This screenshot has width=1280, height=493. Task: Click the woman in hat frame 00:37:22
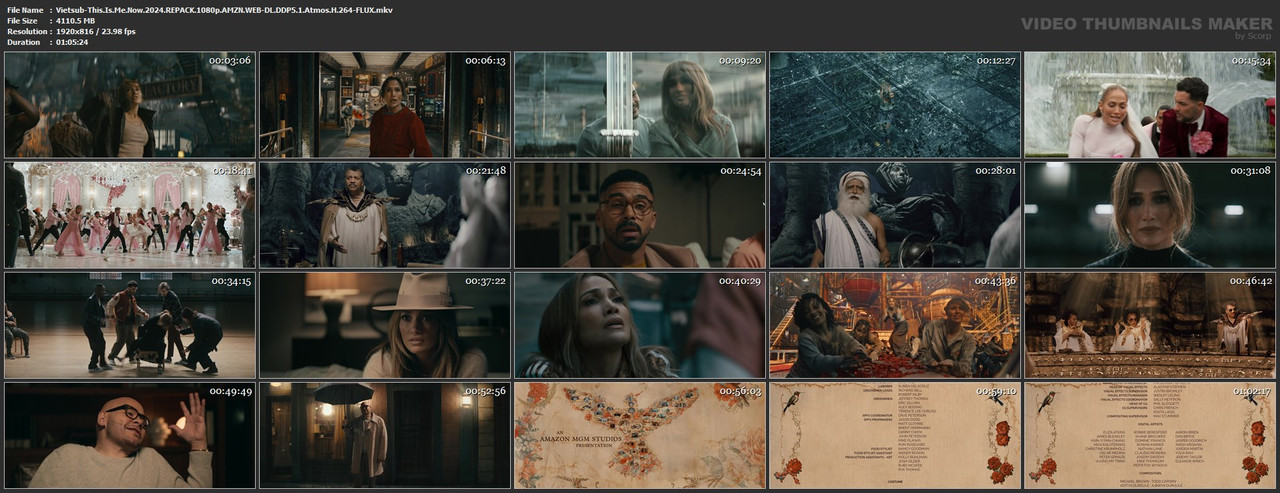coord(385,325)
